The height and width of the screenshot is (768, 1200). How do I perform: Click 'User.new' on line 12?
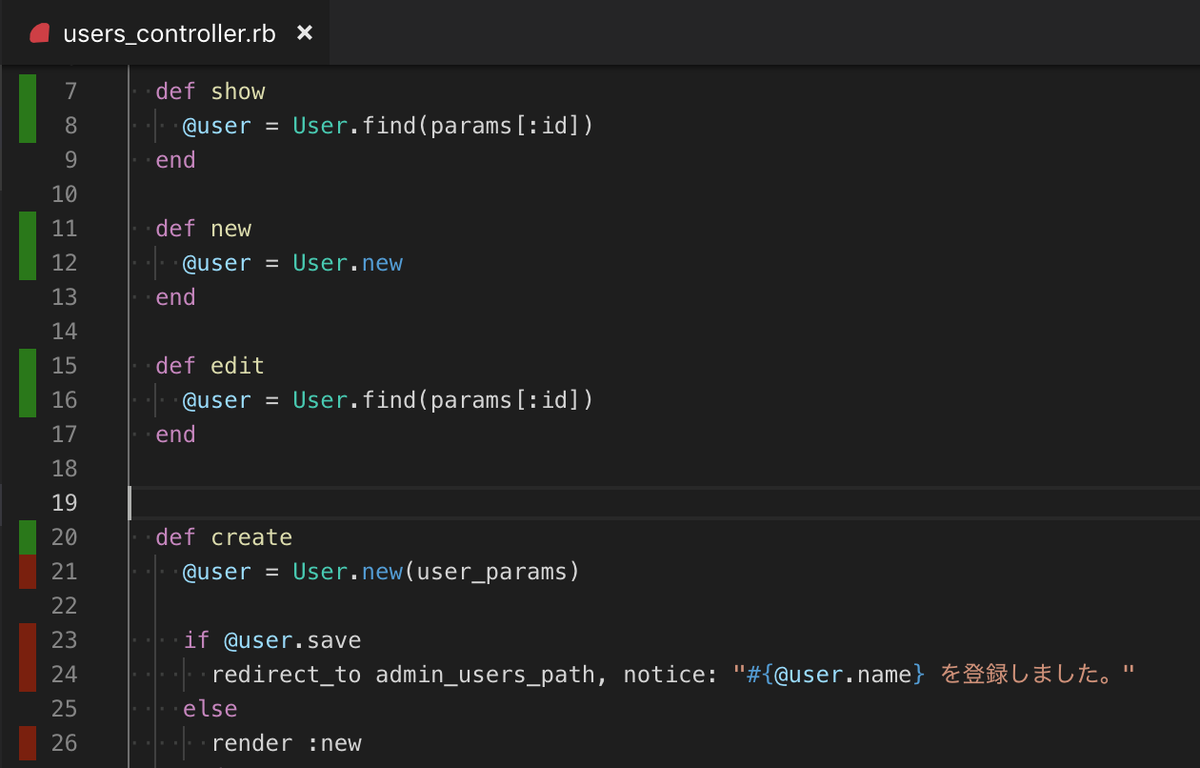tap(347, 263)
